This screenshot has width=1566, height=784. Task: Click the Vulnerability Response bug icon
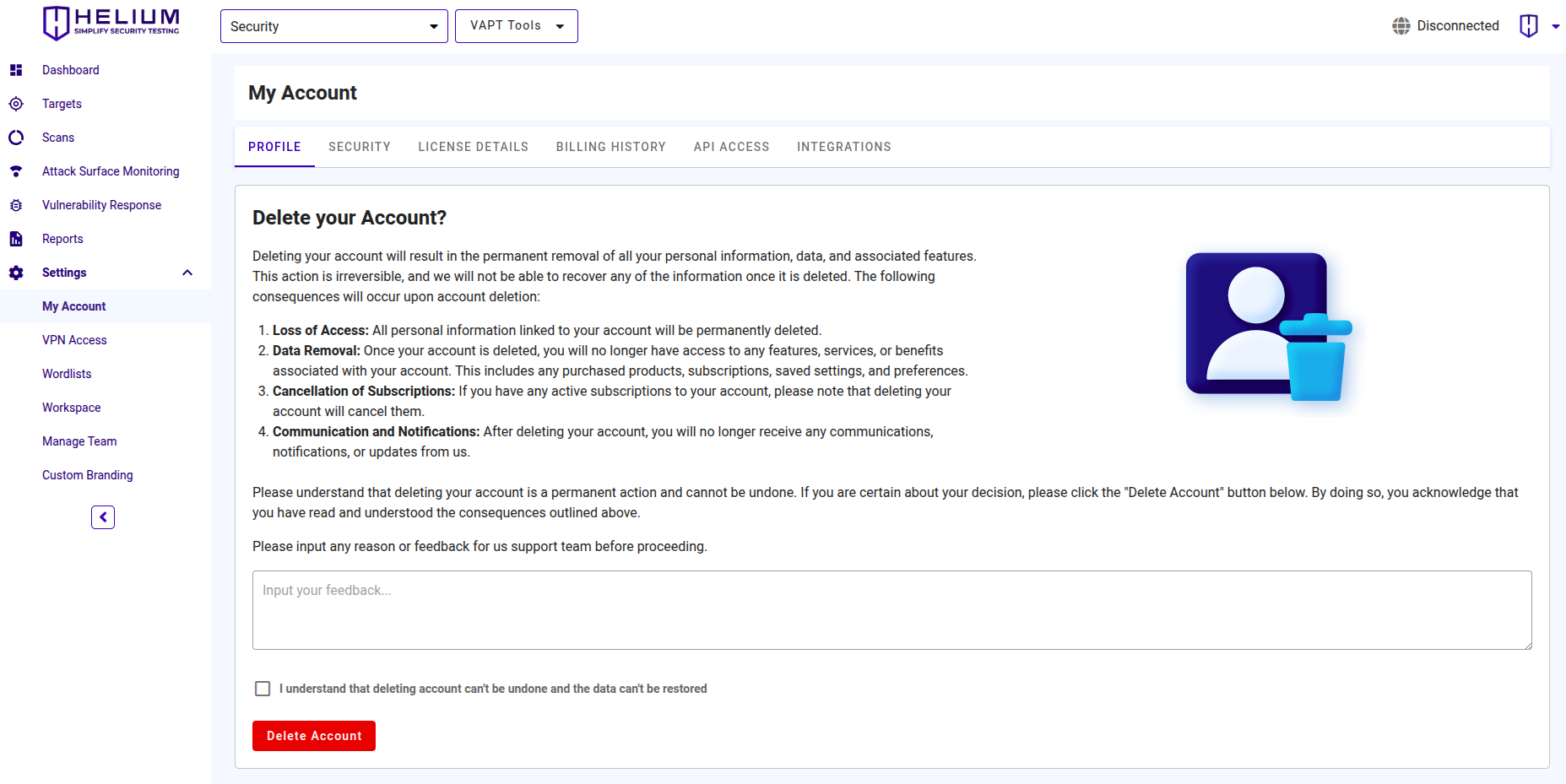coord(16,205)
